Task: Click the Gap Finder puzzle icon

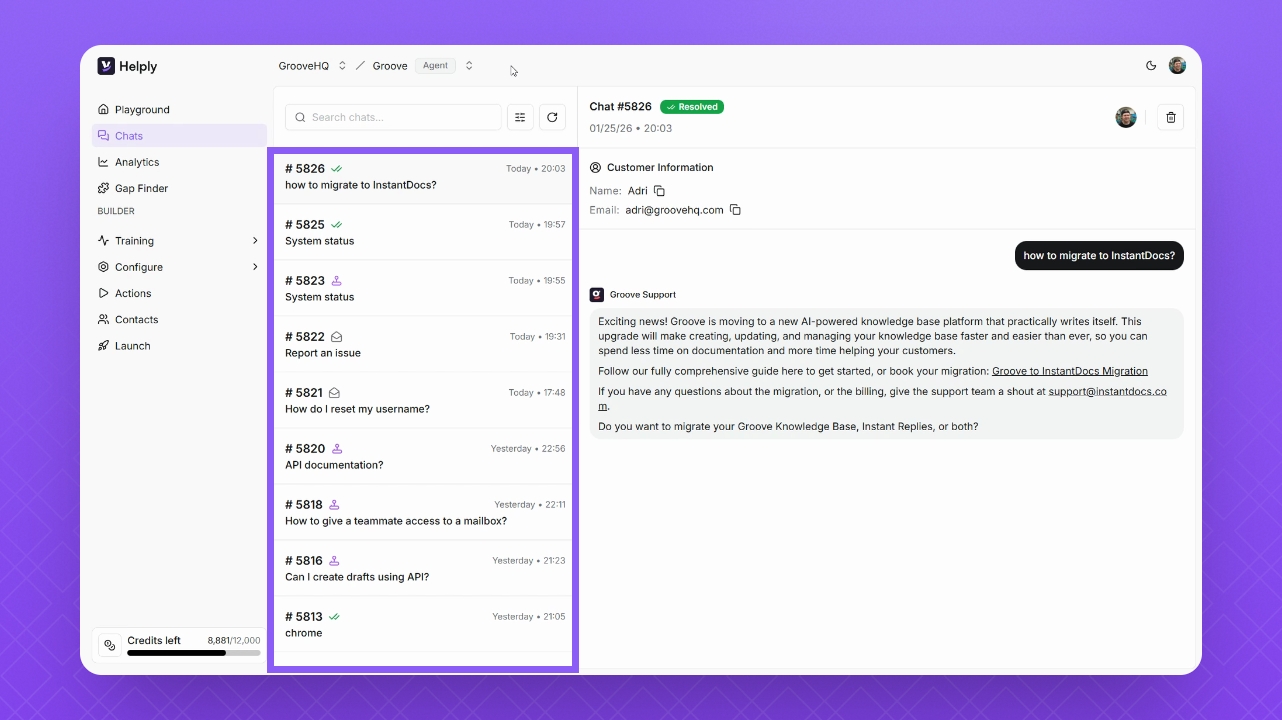Action: click(x=104, y=188)
